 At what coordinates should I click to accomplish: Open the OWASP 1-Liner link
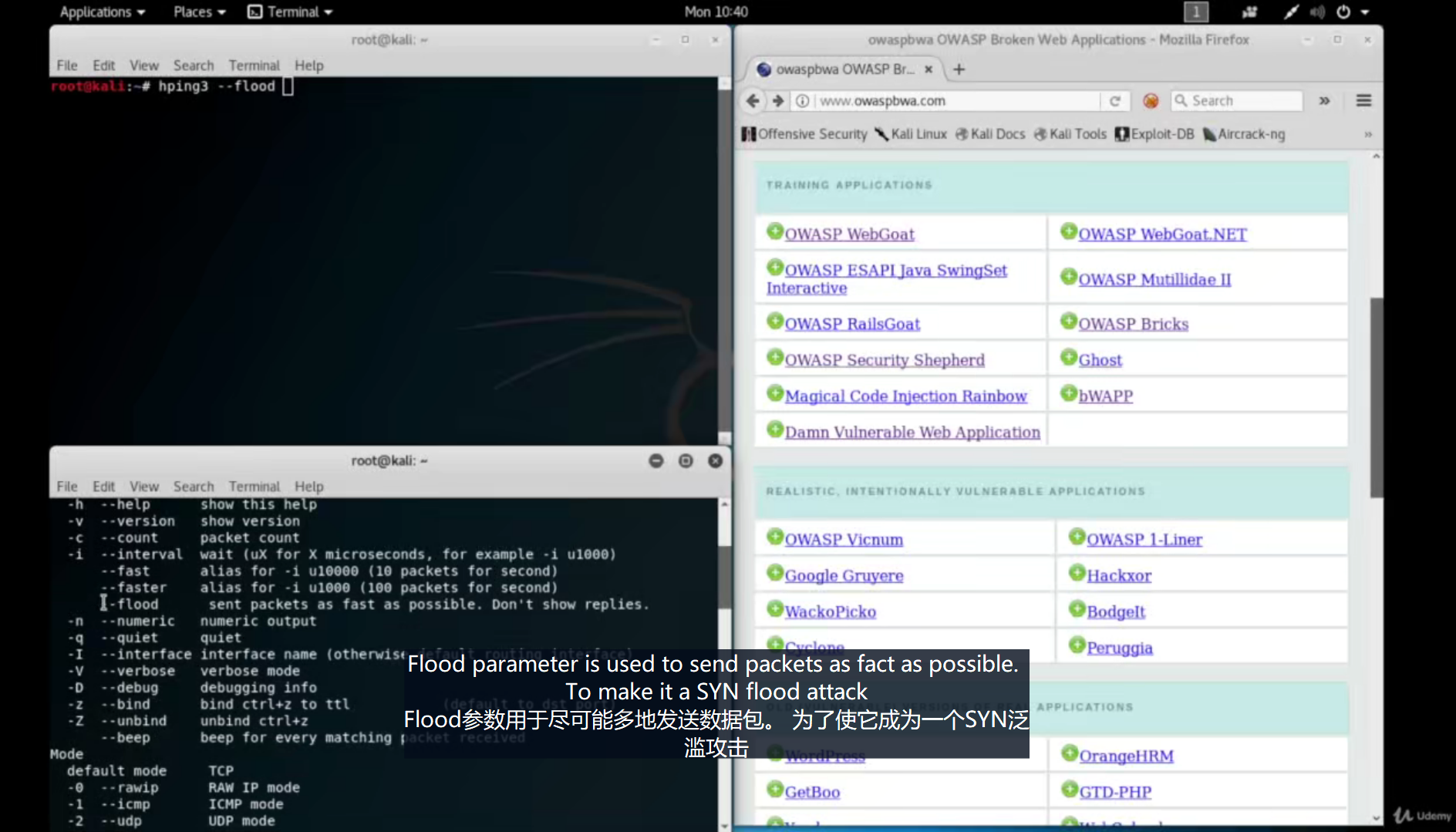1144,540
